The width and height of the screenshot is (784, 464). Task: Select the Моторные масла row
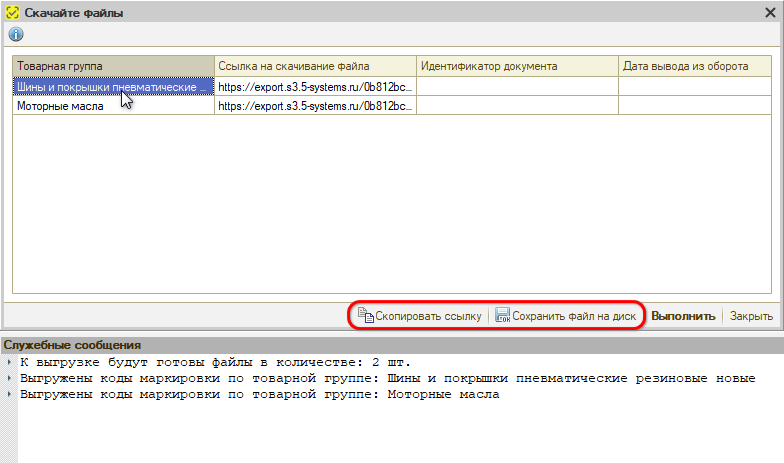tap(113, 105)
